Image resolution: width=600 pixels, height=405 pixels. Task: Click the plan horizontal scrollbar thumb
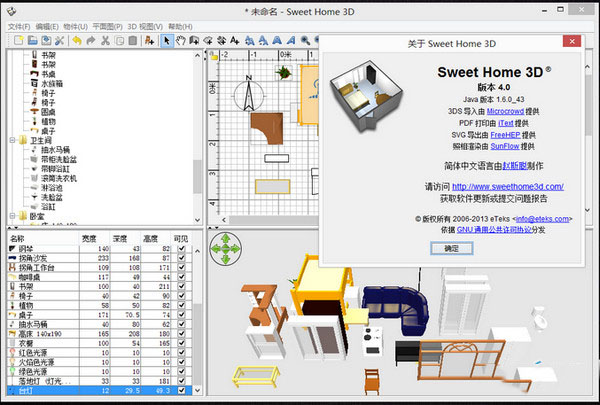[274, 220]
